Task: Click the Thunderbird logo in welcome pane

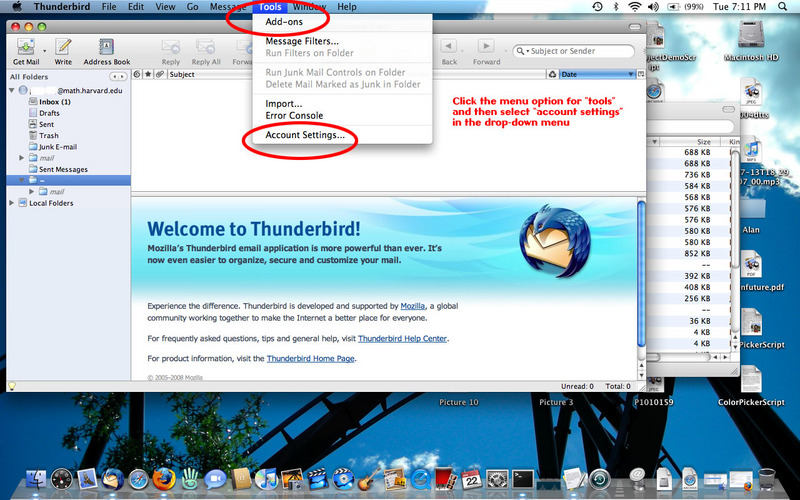Action: pos(547,237)
